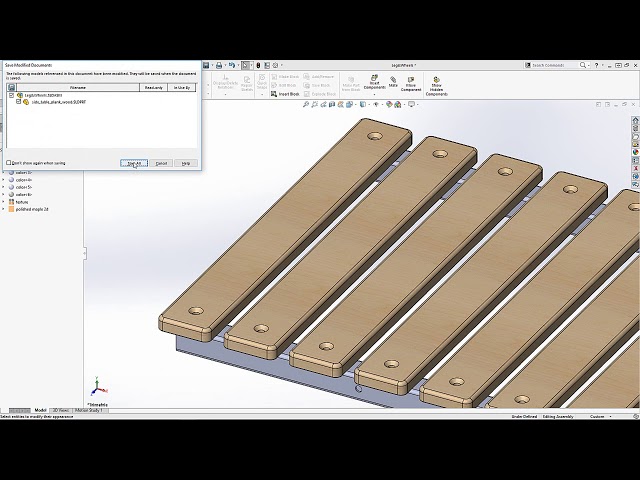Expand the color<5> tree item
This screenshot has height=480, width=640.
(x=4, y=187)
